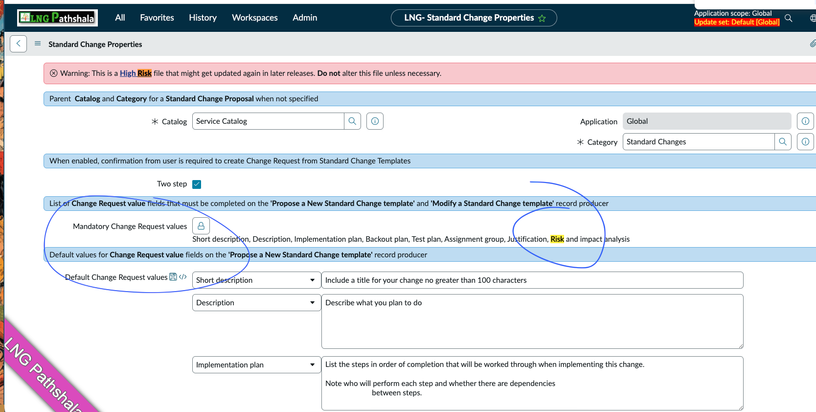Click the Standard Change Properties header title
The image size is (816, 412).
coord(95,44)
